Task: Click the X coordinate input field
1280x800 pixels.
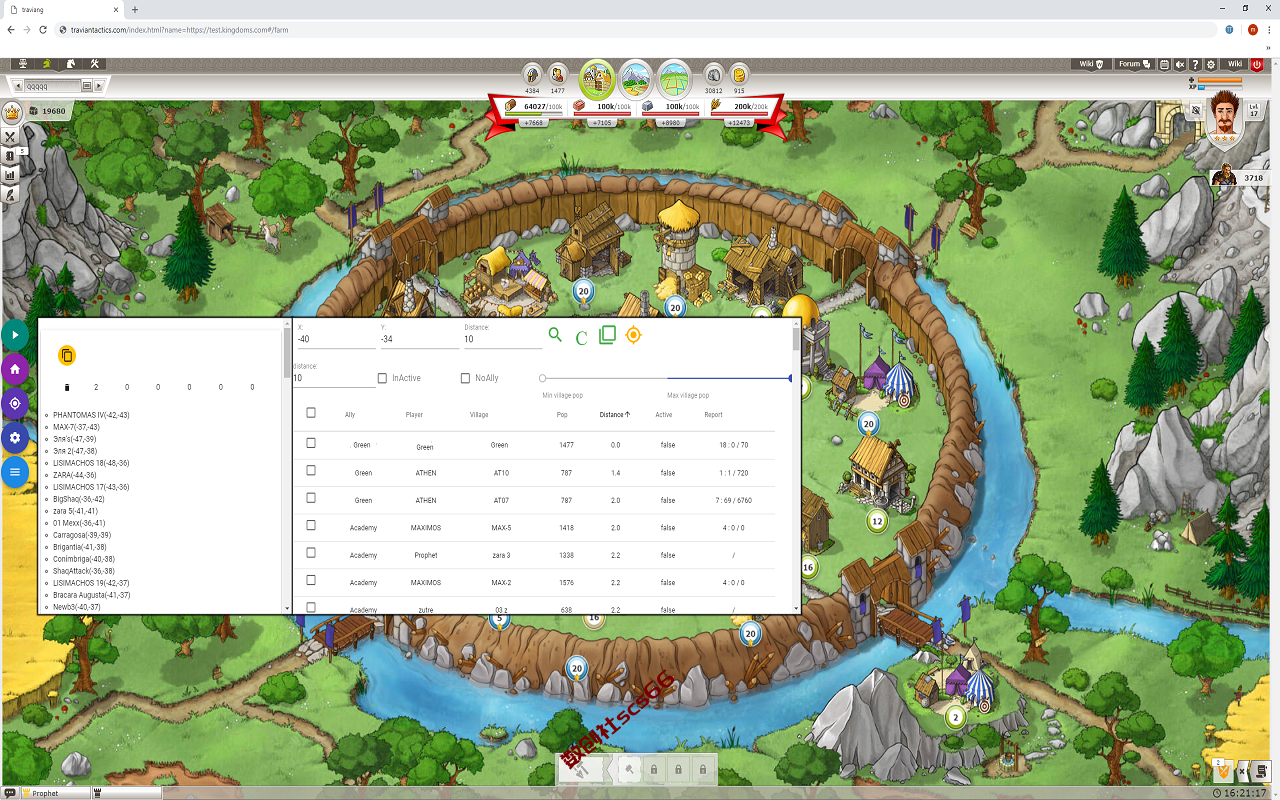Action: [335, 339]
